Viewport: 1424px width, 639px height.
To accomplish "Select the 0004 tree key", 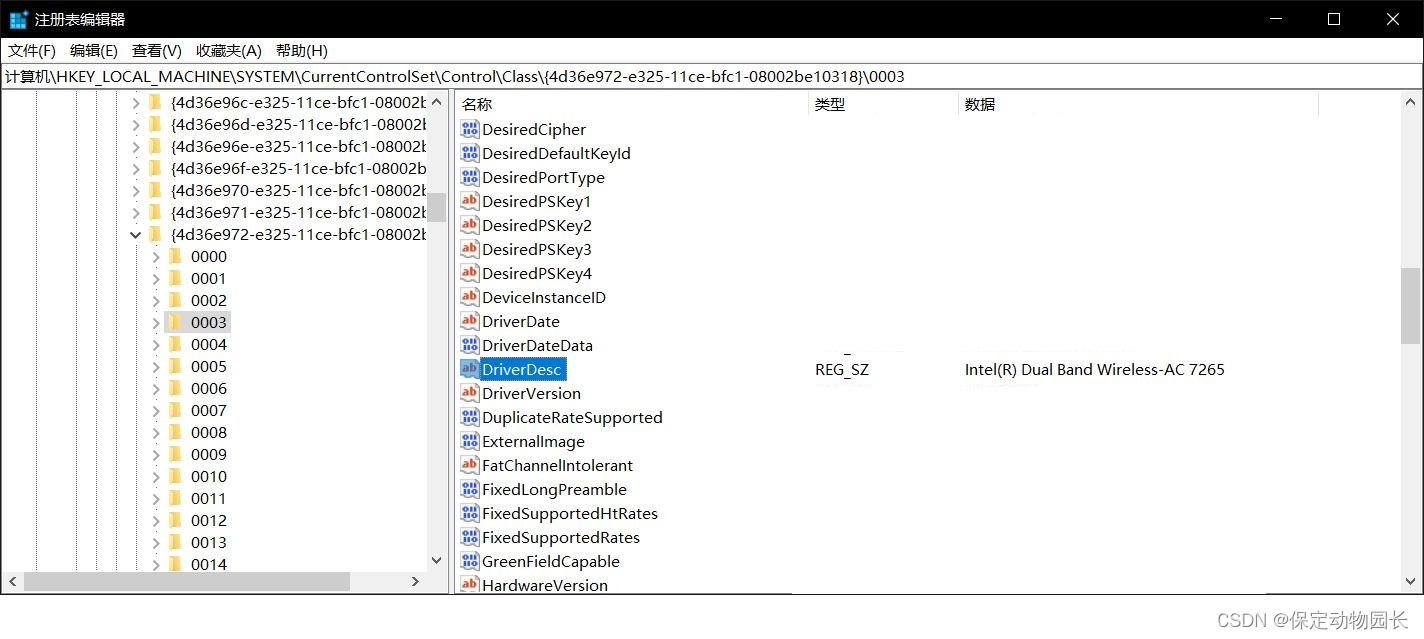I will pyautogui.click(x=209, y=344).
